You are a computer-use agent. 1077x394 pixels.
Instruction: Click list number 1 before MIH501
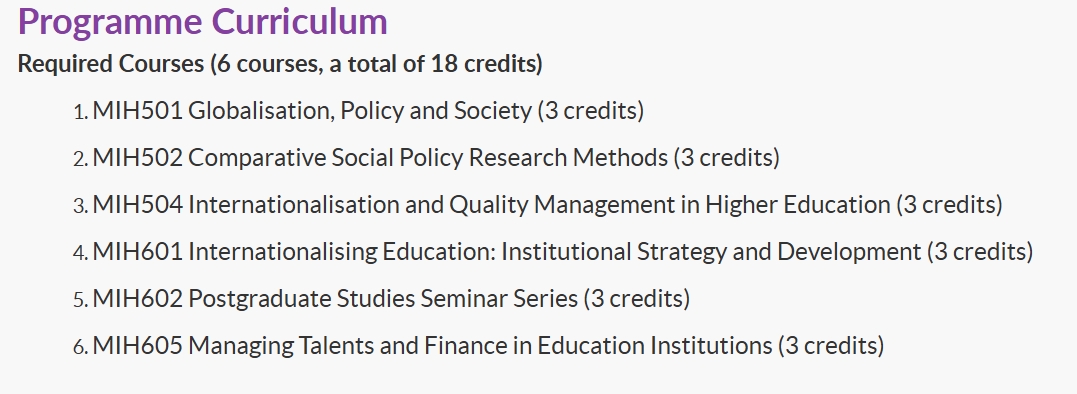[80, 112]
